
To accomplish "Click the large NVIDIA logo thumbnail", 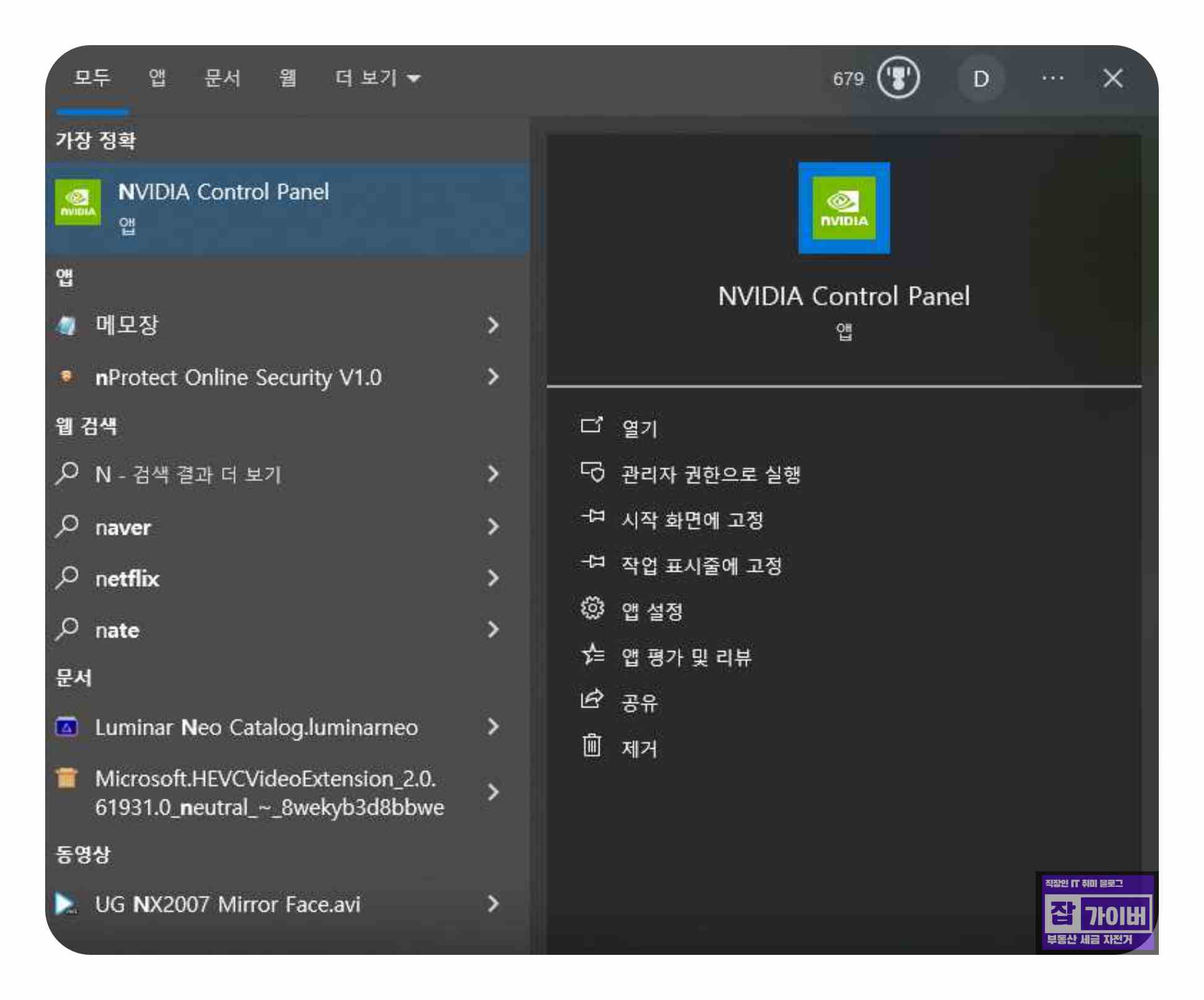I will pyautogui.click(x=843, y=208).
